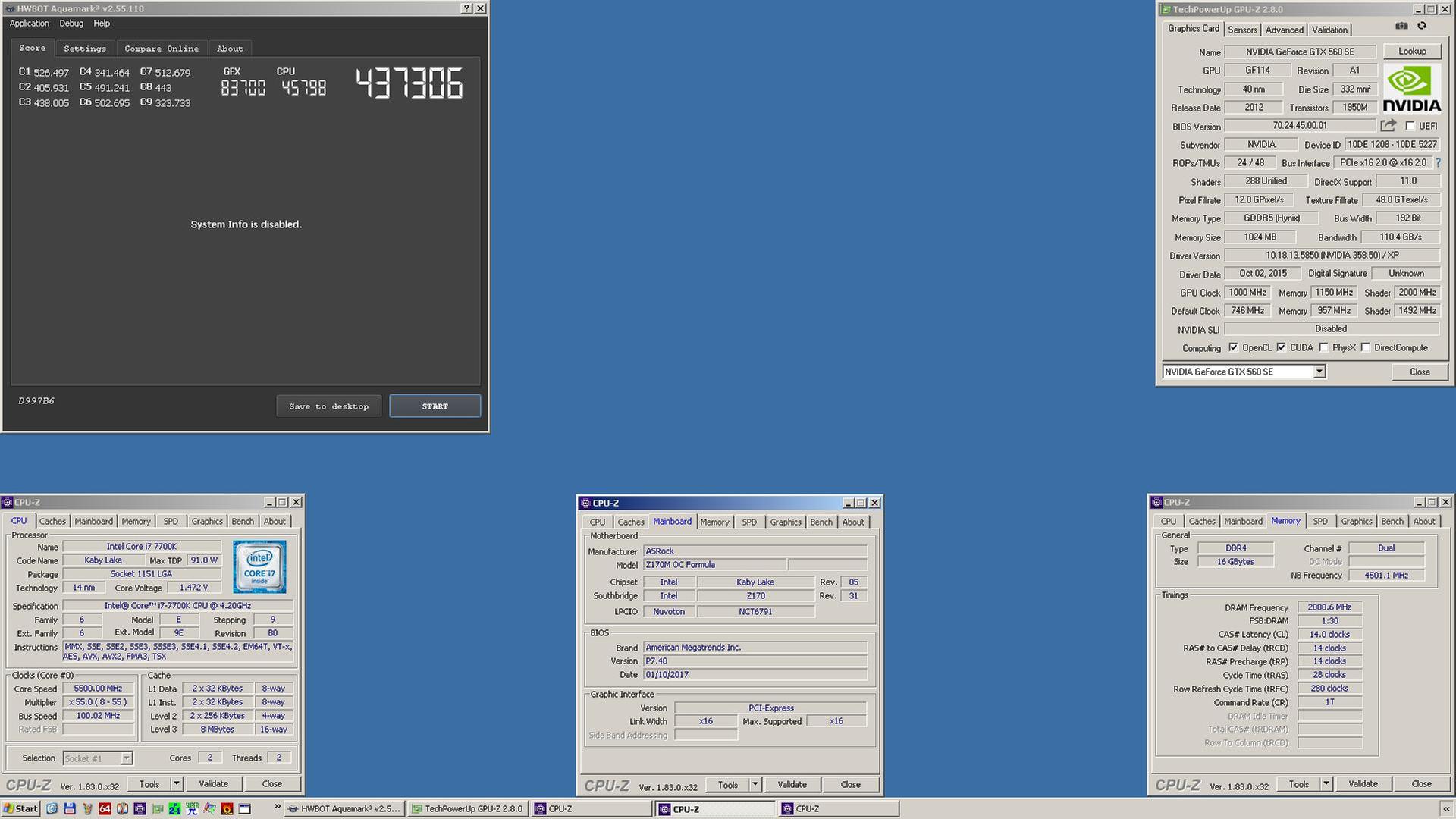This screenshot has width=1456, height=819.
Task: Click the Intel Core i7 7700K name field
Action: pyautogui.click(x=141, y=547)
